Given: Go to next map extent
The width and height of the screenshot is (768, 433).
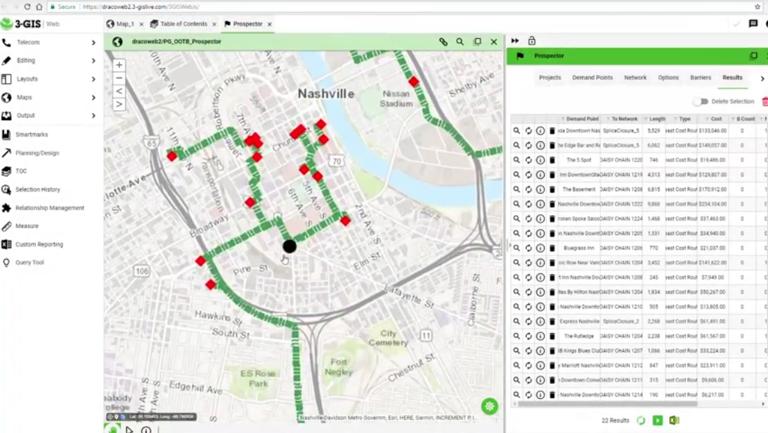Looking at the screenshot, I should pos(119,104).
